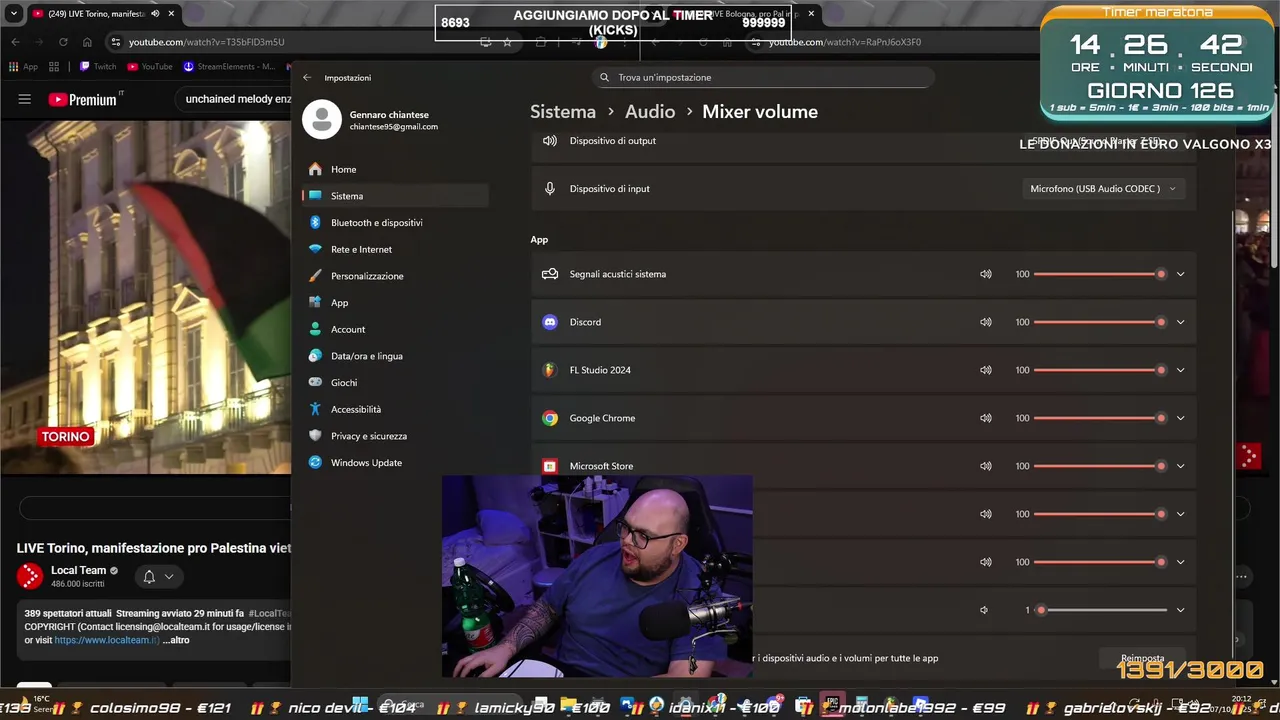
Task: Open Rete e Internet settings
Action: (x=361, y=249)
